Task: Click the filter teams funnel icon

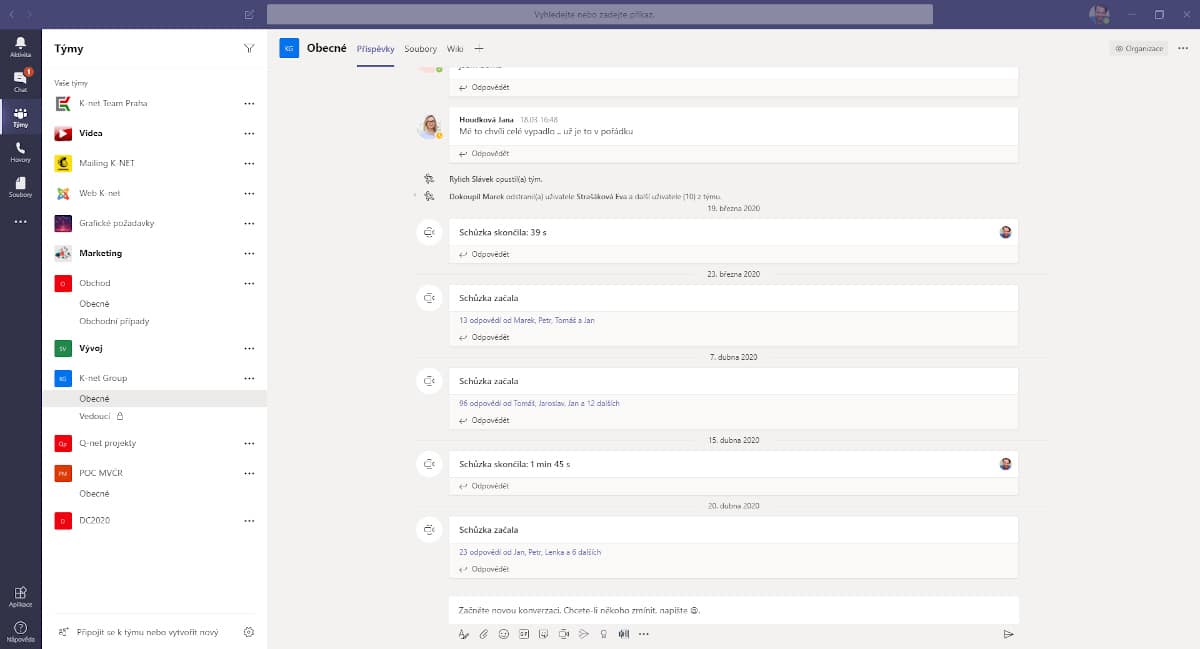Action: tap(248, 48)
